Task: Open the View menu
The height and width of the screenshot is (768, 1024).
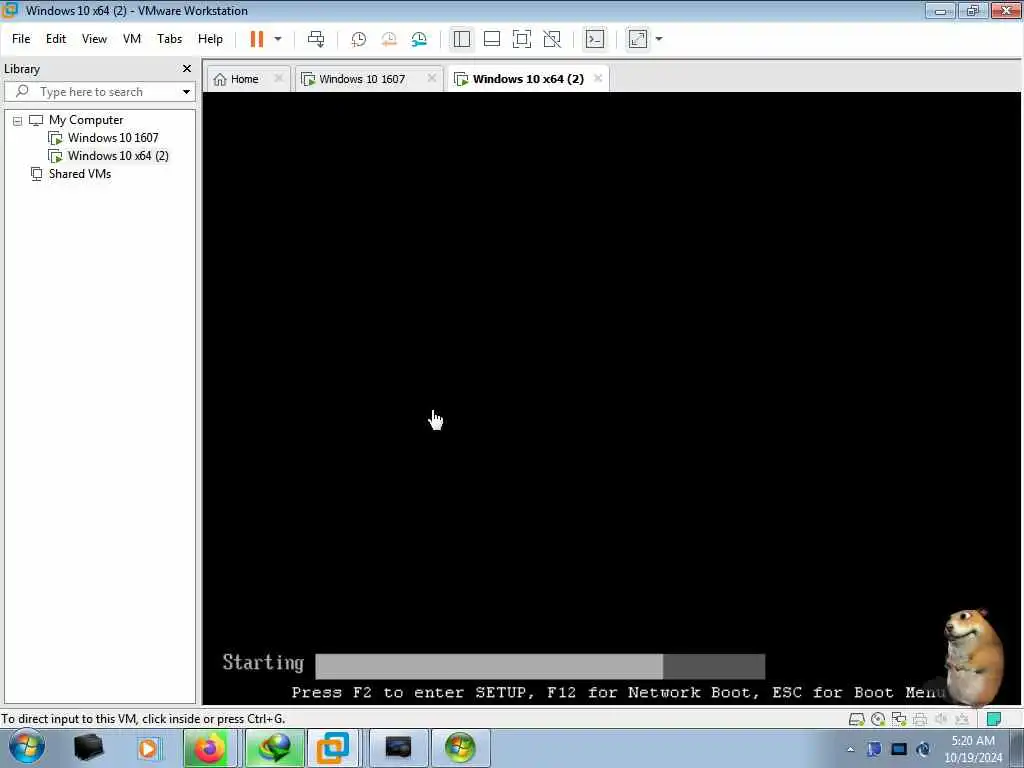Action: point(94,39)
